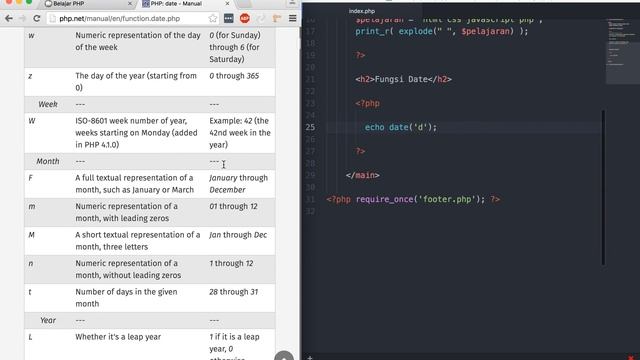The image size is (640, 360).
Task: Click the greyed-out extension icon beside AdBlock
Action: pyautogui.click(x=261, y=18)
